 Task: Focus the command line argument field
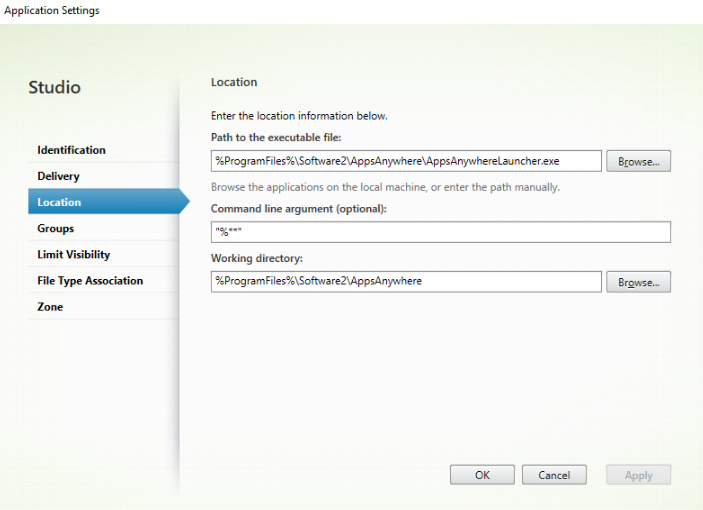tap(440, 232)
